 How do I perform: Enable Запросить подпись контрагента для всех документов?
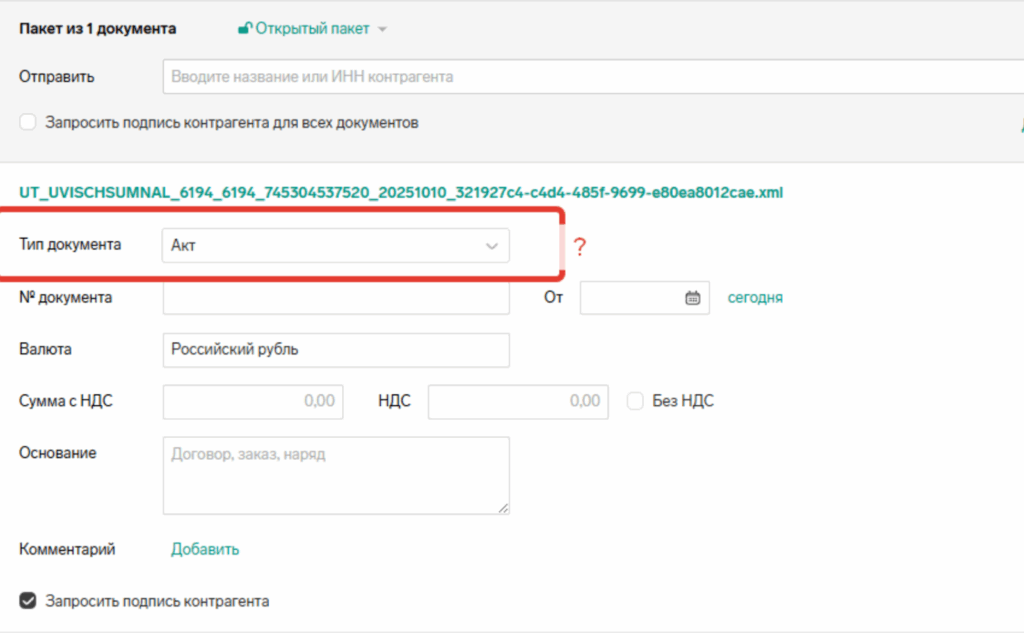pos(28,123)
